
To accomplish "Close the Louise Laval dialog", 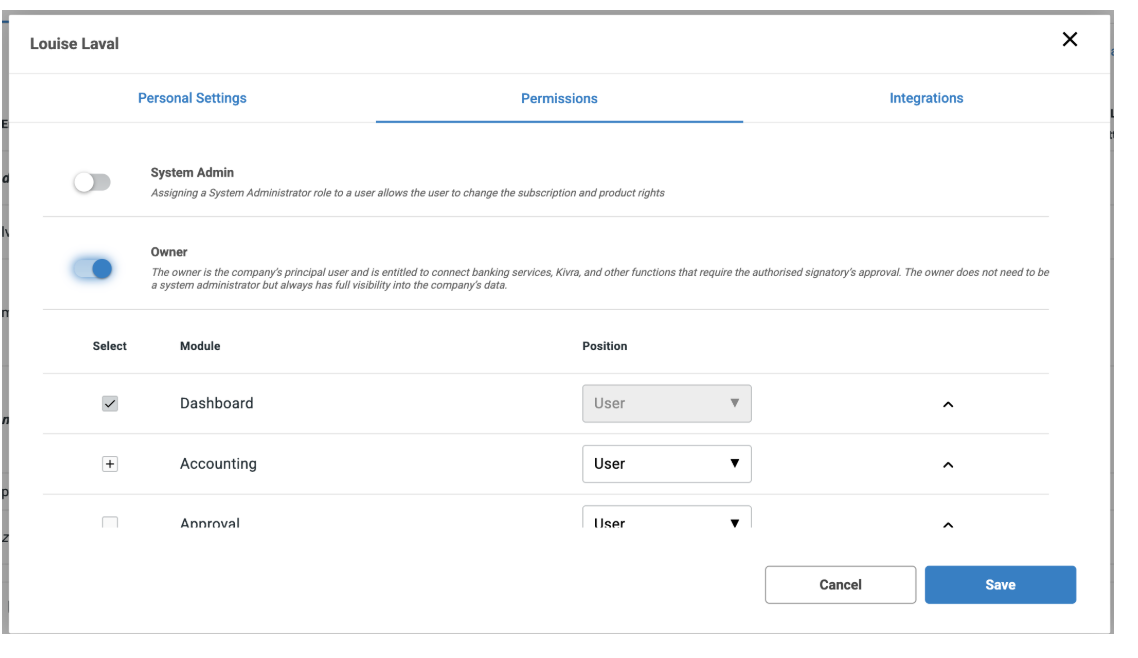I will tap(1069, 40).
